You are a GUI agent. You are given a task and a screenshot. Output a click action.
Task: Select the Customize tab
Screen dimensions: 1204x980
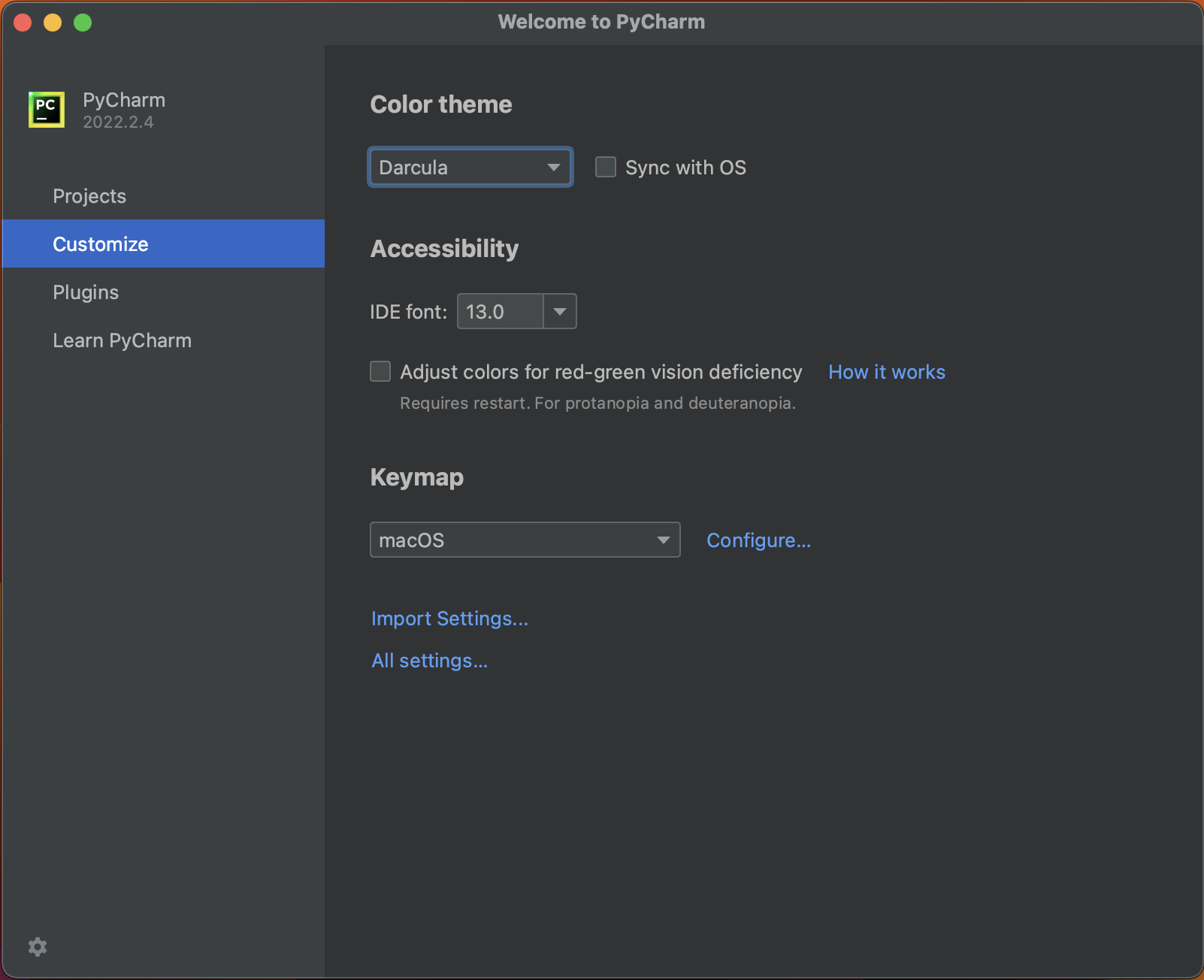(x=163, y=243)
